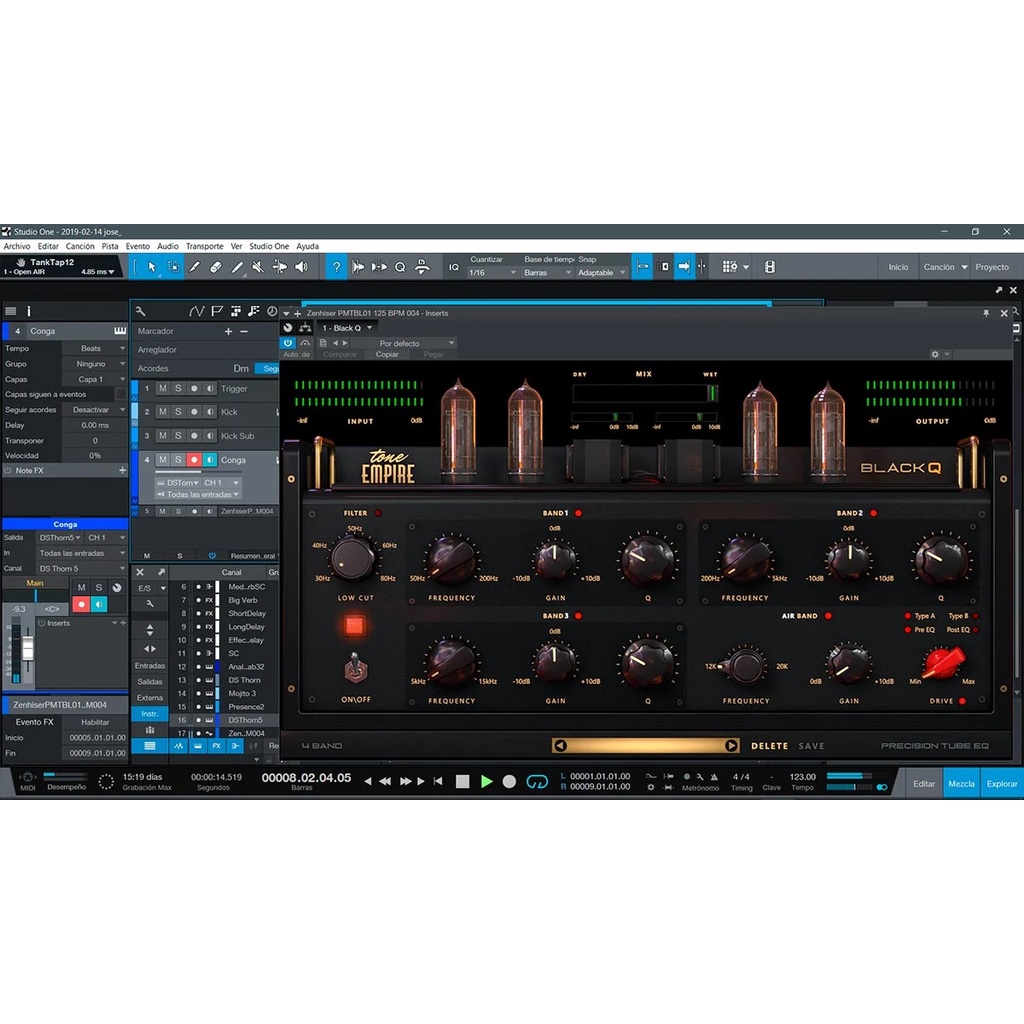Select the Listen speaker tool
The width and height of the screenshot is (1024, 1024).
tap(301, 267)
